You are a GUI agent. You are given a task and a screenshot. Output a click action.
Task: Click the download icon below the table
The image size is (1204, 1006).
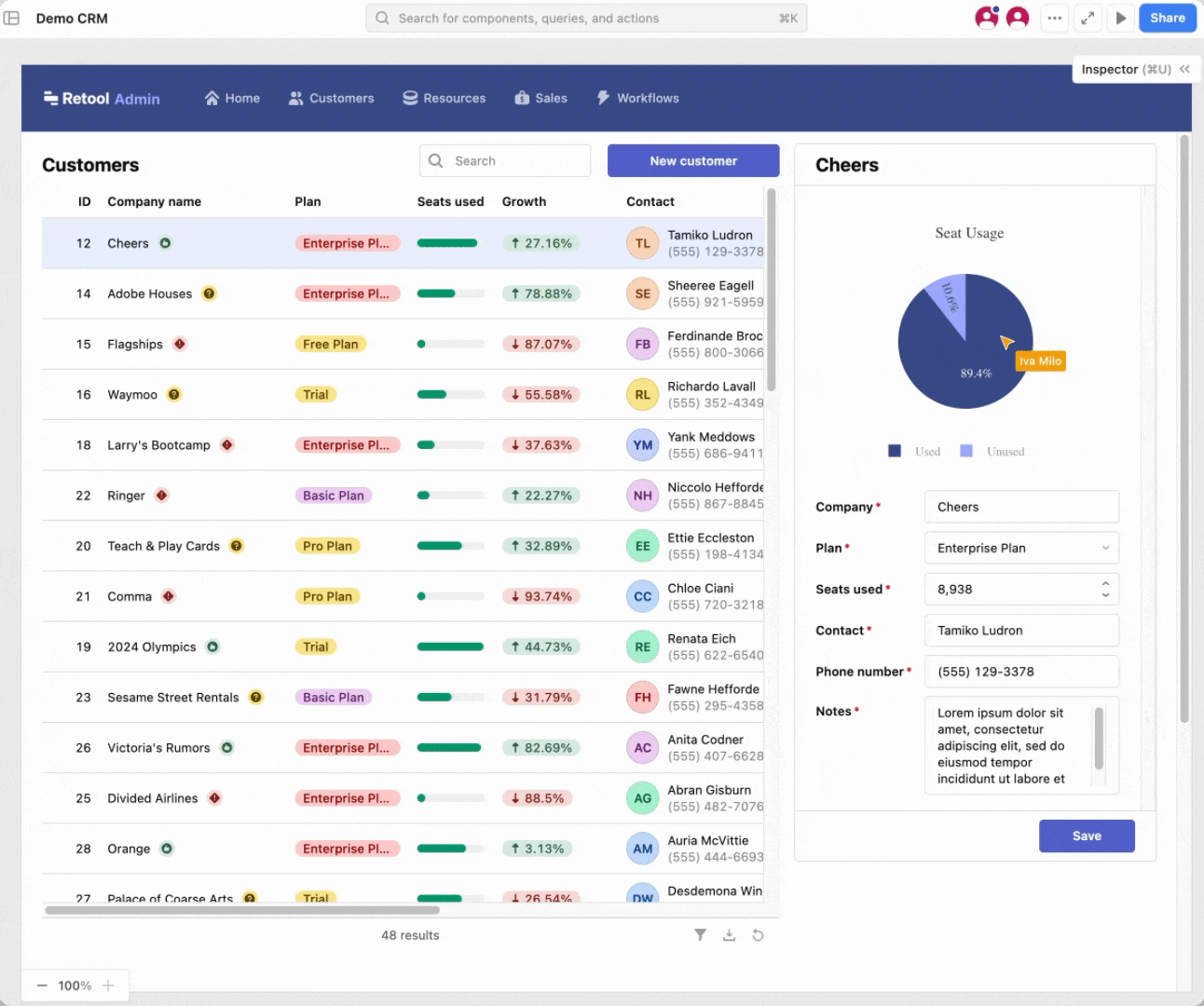point(730,935)
